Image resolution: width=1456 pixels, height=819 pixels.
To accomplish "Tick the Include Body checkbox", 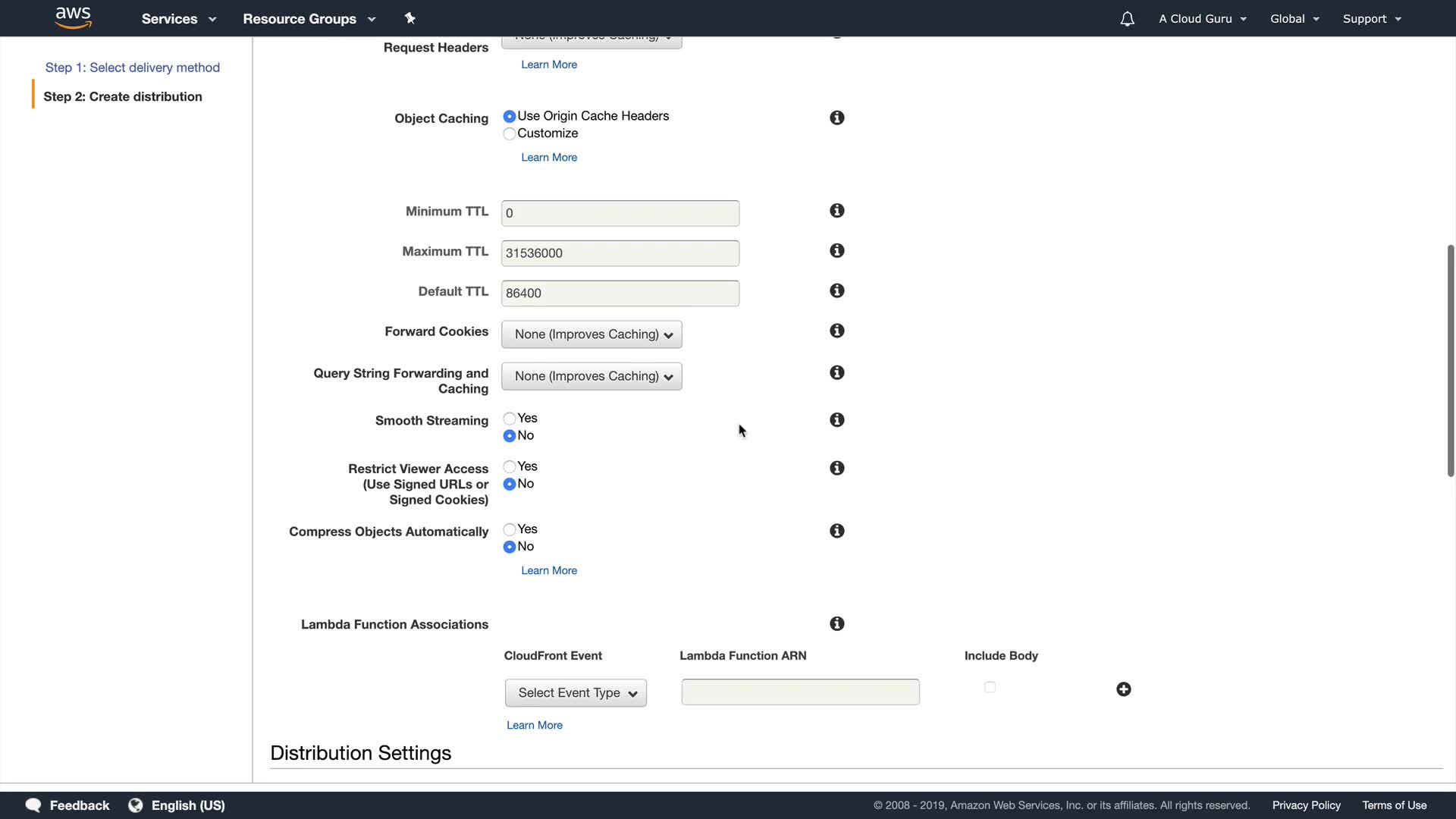I will [990, 687].
